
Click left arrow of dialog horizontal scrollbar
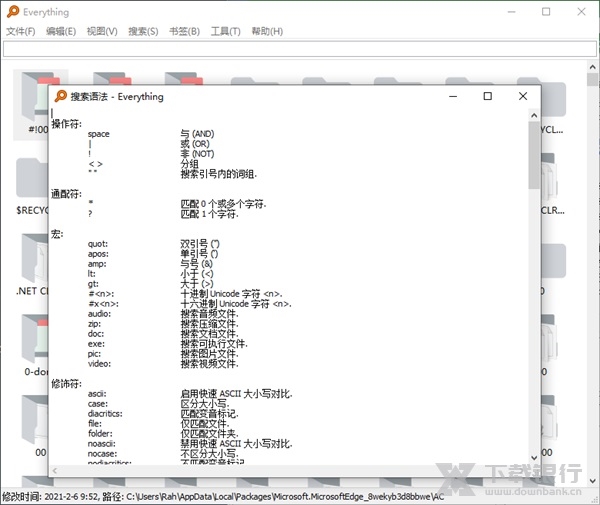point(55,471)
